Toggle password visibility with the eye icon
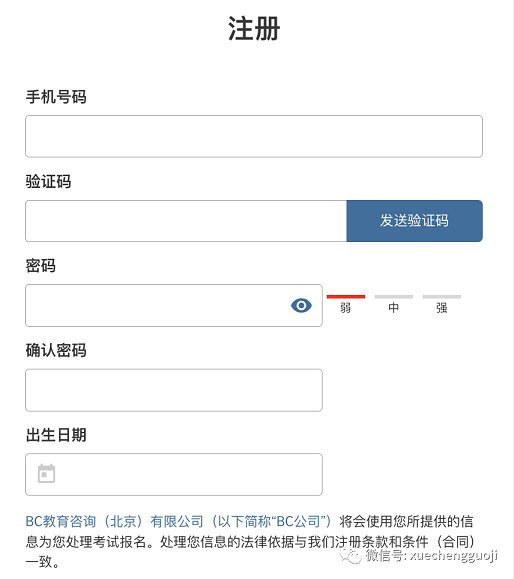 (x=301, y=305)
